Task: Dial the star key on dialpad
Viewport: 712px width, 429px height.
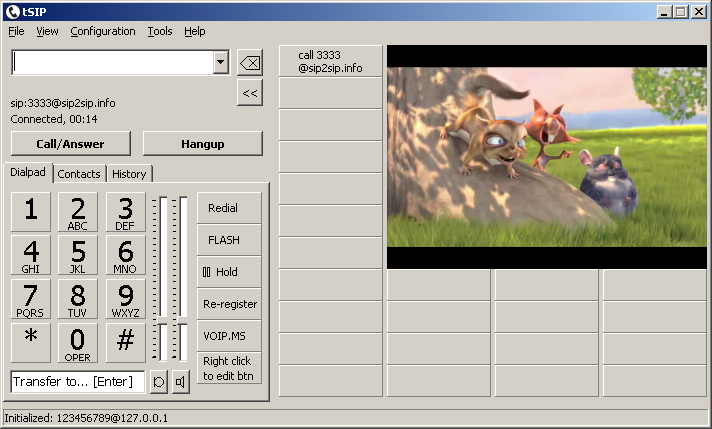Action: click(x=31, y=343)
